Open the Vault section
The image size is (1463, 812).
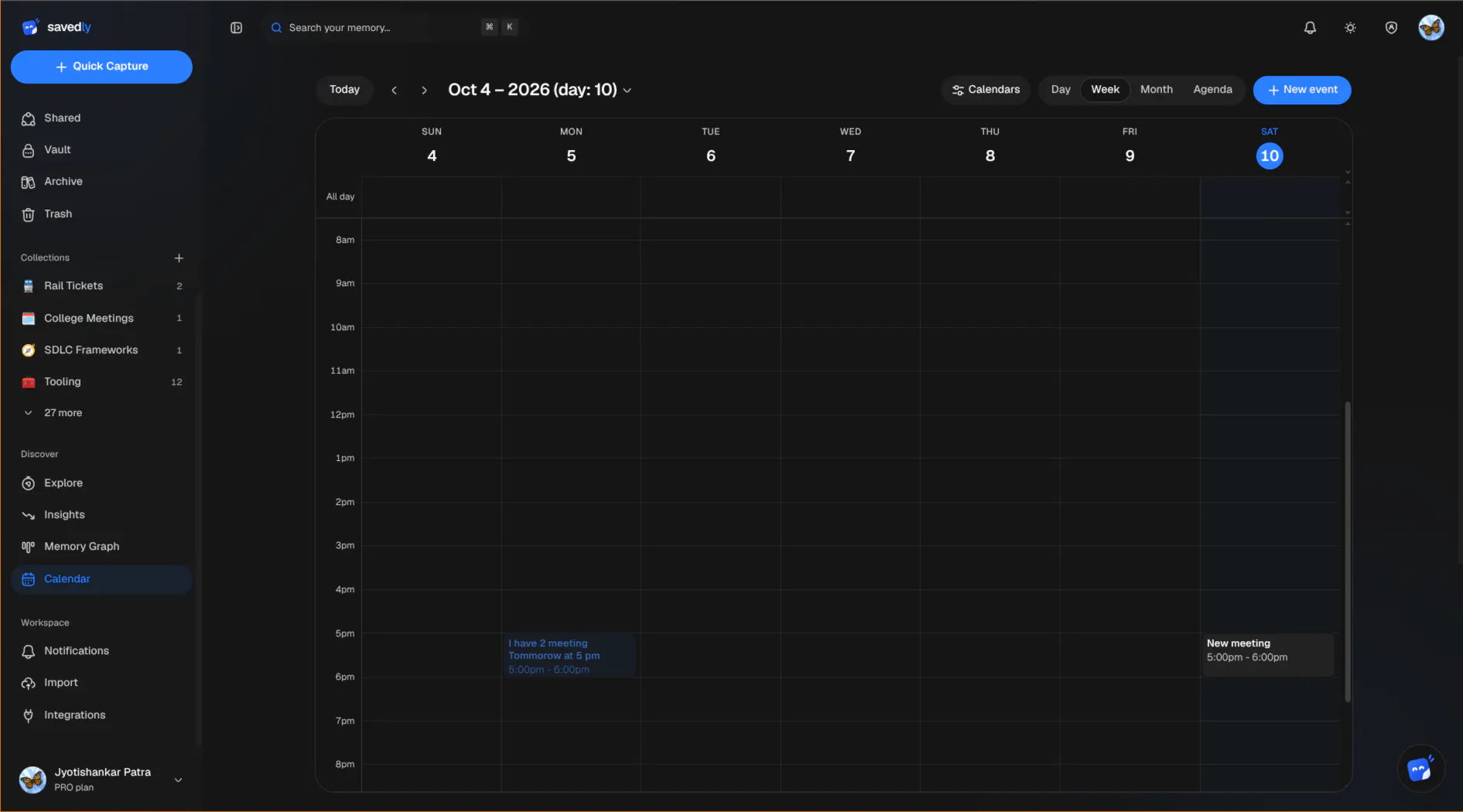[x=101, y=150]
